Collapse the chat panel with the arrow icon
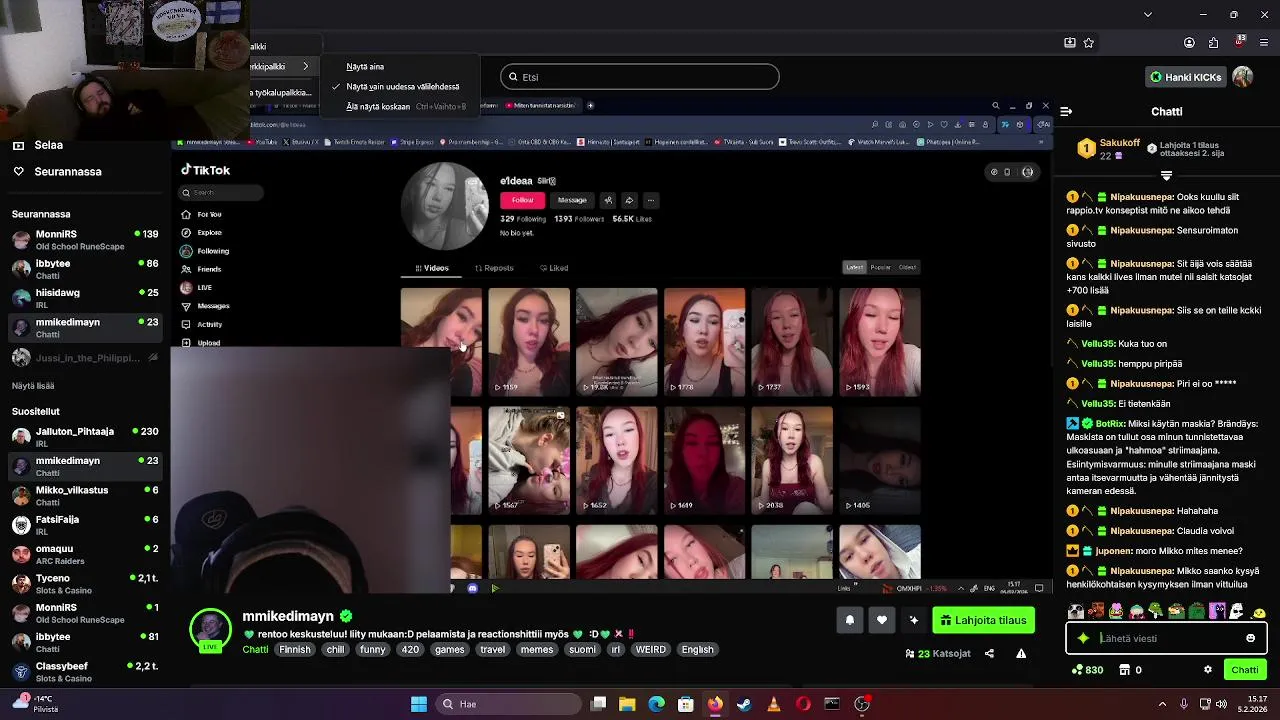Viewport: 1280px width, 720px height. coord(1066,112)
